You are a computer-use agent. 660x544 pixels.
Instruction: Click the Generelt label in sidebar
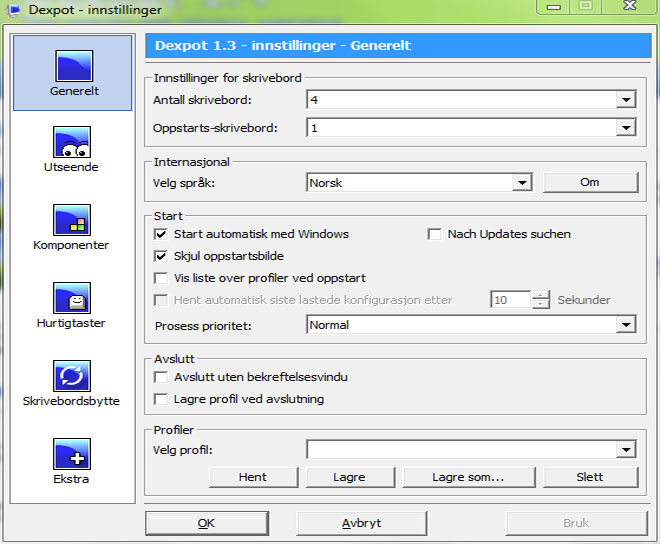[x=74, y=91]
